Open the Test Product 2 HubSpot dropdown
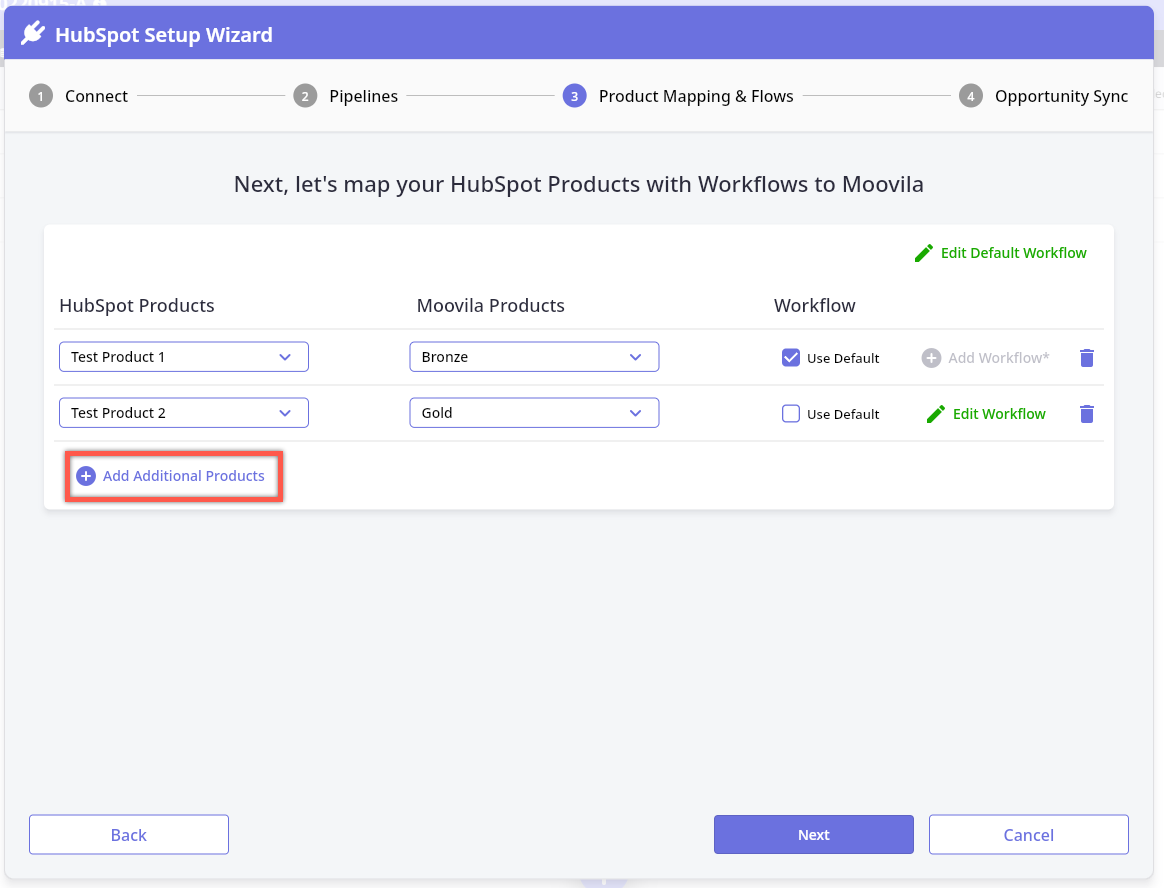 (184, 413)
